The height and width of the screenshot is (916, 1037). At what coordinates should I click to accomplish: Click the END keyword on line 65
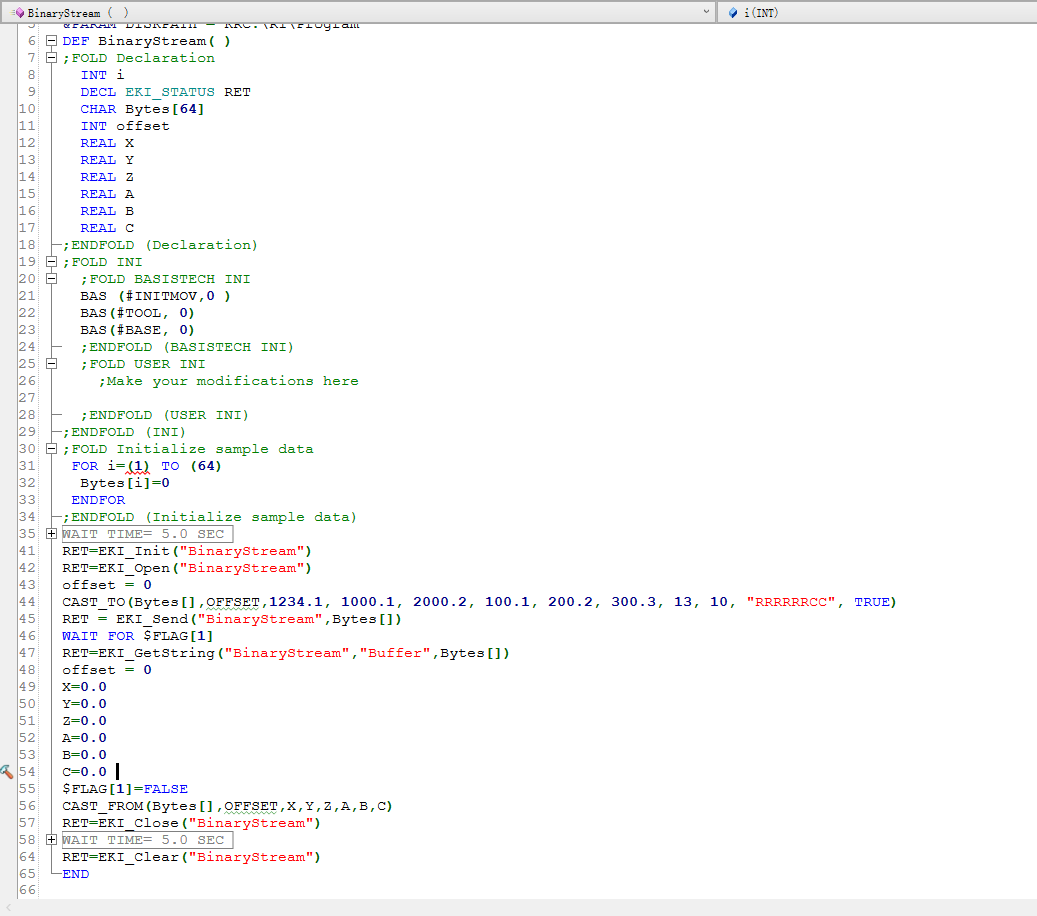[75, 874]
